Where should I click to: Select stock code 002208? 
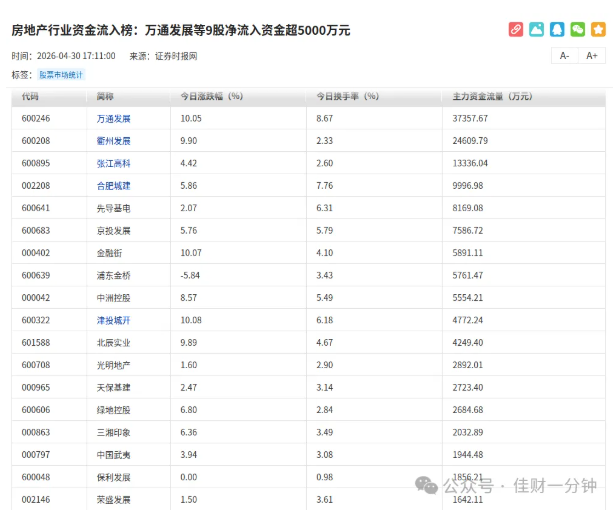pyautogui.click(x=36, y=186)
